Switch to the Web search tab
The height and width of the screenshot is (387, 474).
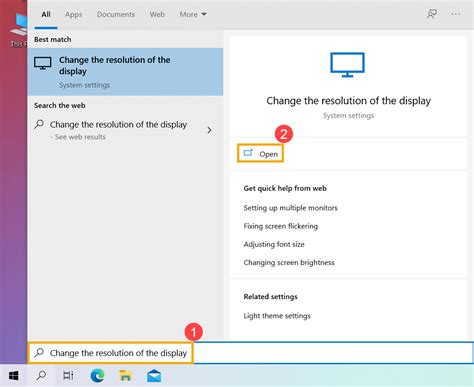click(157, 14)
